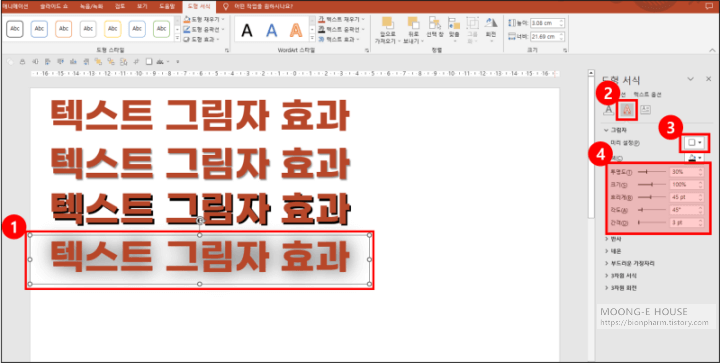Select the green-outlined Abc shape style
720x363 pixels.
pos(161,29)
